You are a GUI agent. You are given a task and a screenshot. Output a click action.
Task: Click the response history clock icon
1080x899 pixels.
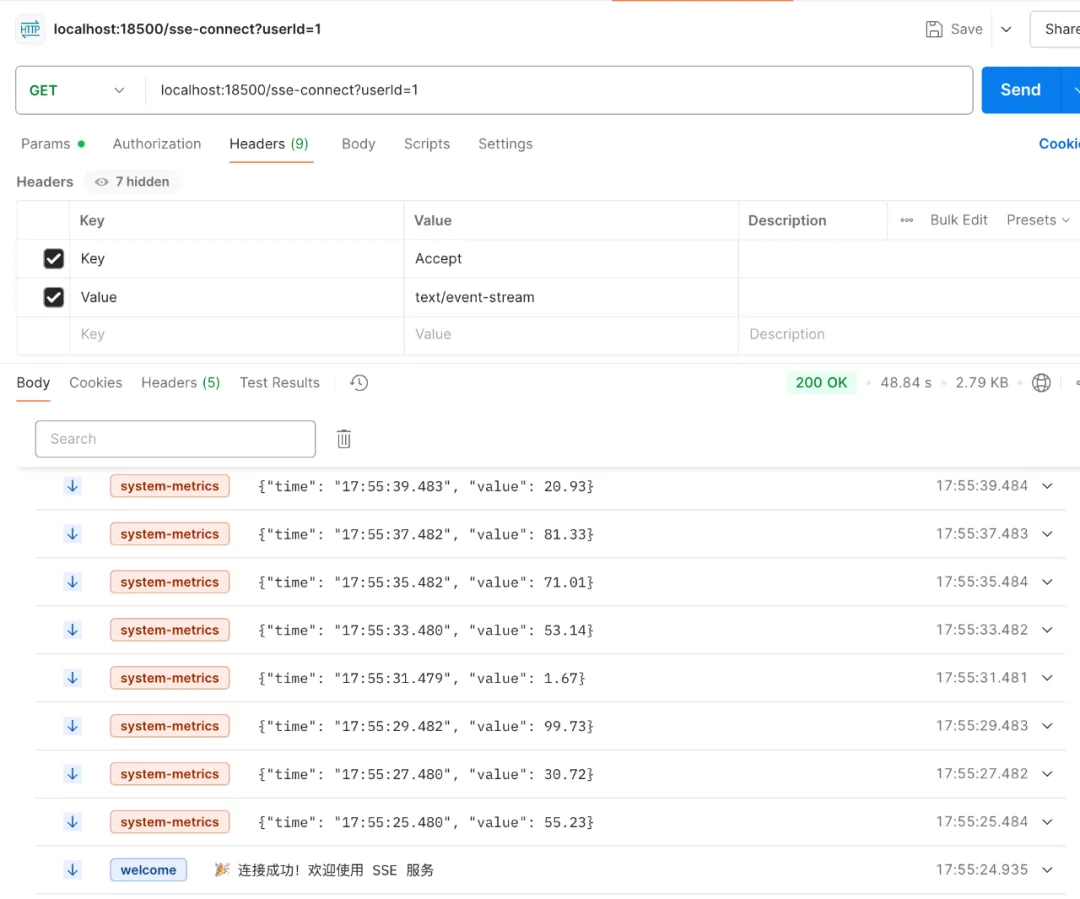coord(360,383)
